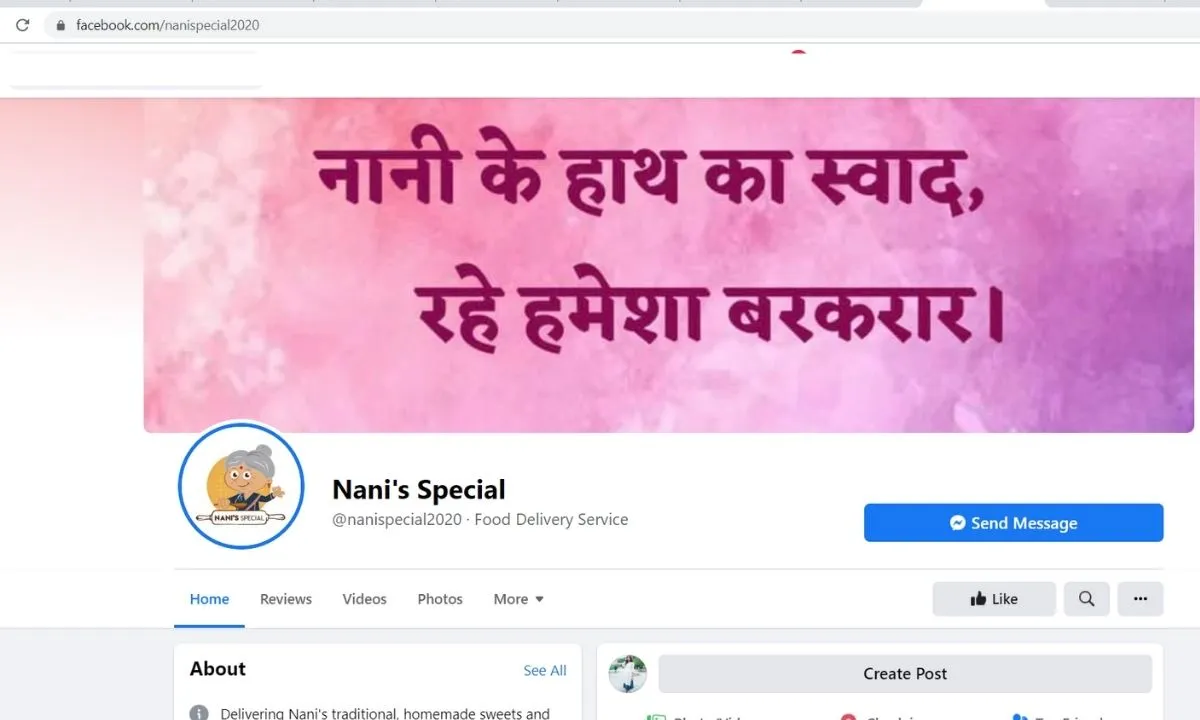Click the See All link in About
The width and height of the screenshot is (1200, 720).
pyautogui.click(x=545, y=671)
